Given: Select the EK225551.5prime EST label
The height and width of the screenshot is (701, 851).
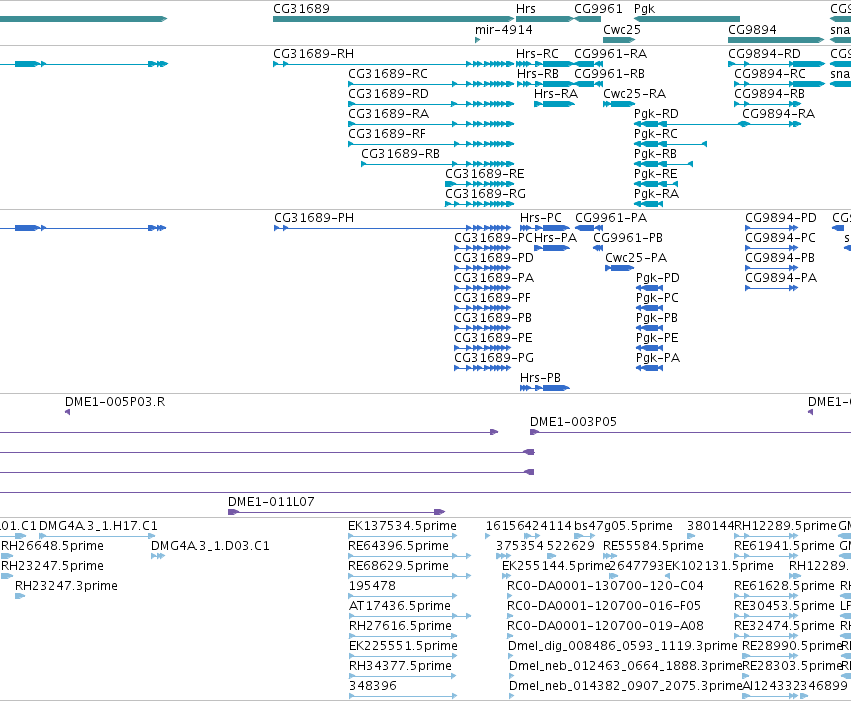Looking at the screenshot, I should point(403,646).
